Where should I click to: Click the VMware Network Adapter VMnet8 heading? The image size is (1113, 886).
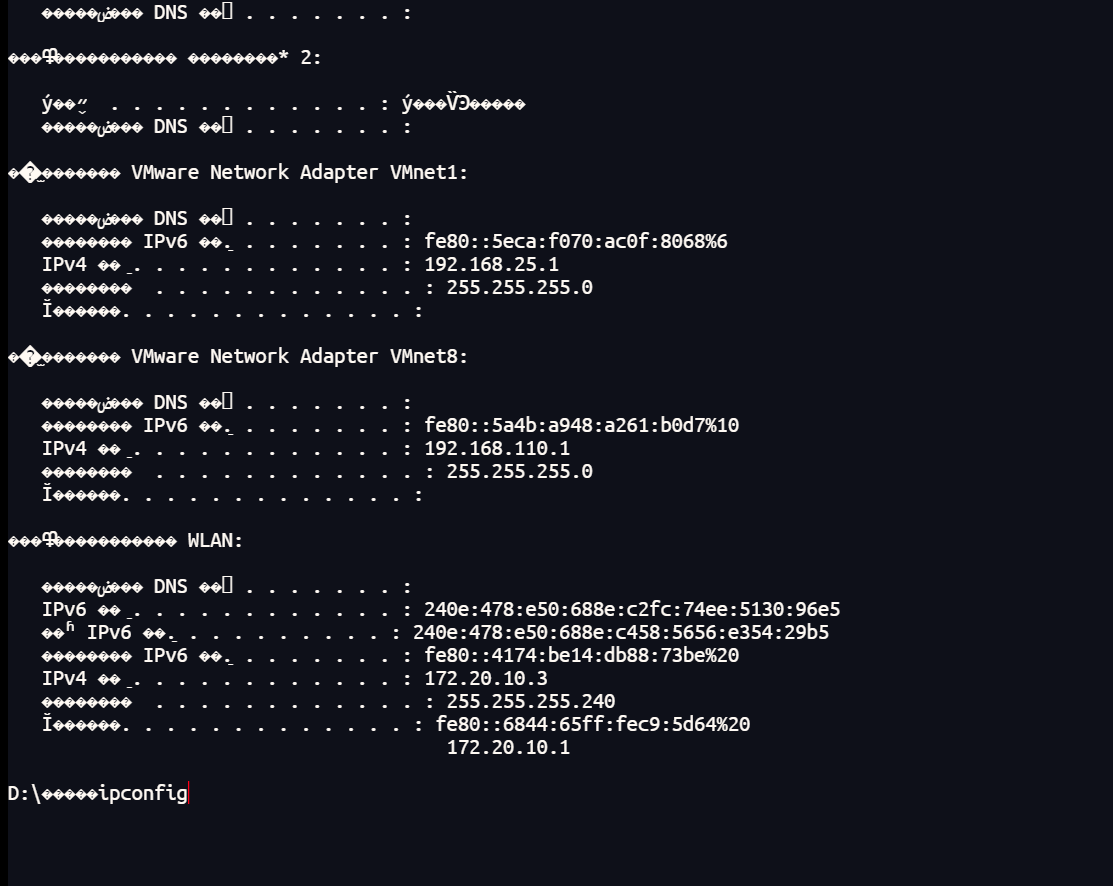[299, 357]
